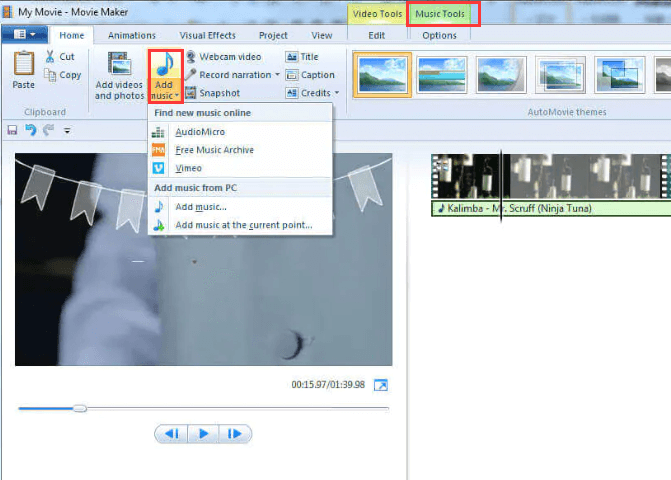Apply the fifth AutoMovie theme thumbnail
This screenshot has width=671, height=480.
pos(620,75)
